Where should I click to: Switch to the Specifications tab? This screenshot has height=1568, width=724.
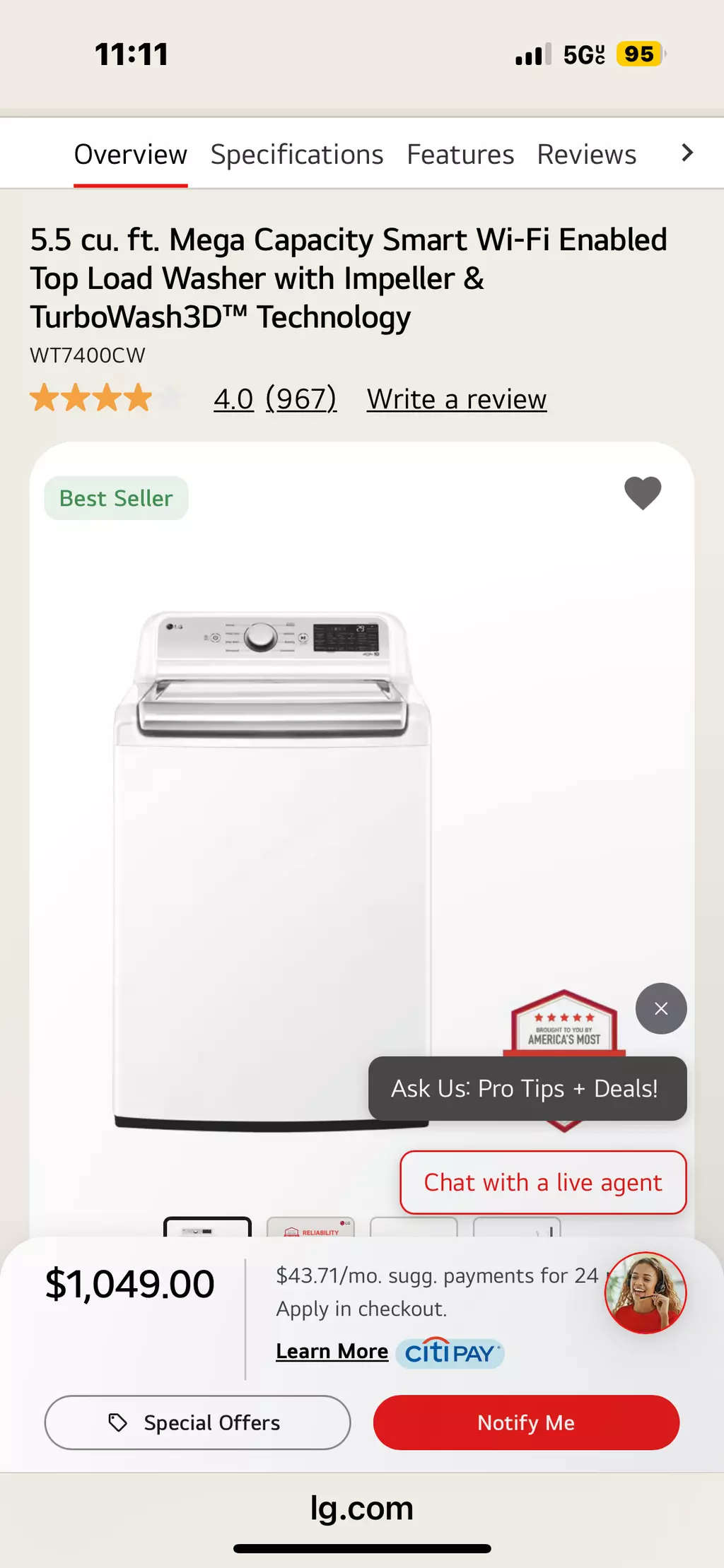297,154
